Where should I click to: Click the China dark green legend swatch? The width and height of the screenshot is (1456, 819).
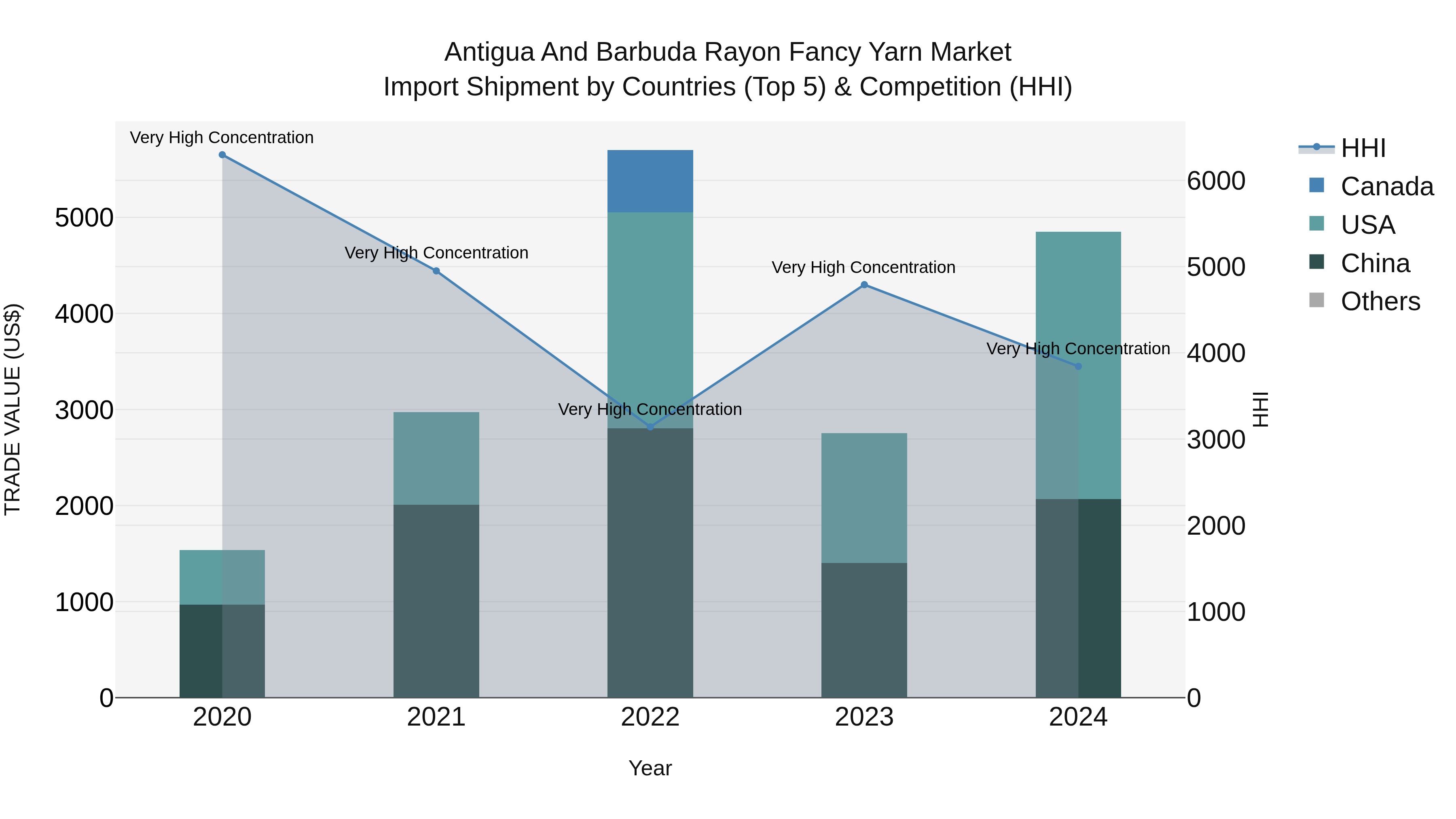tap(1316, 262)
